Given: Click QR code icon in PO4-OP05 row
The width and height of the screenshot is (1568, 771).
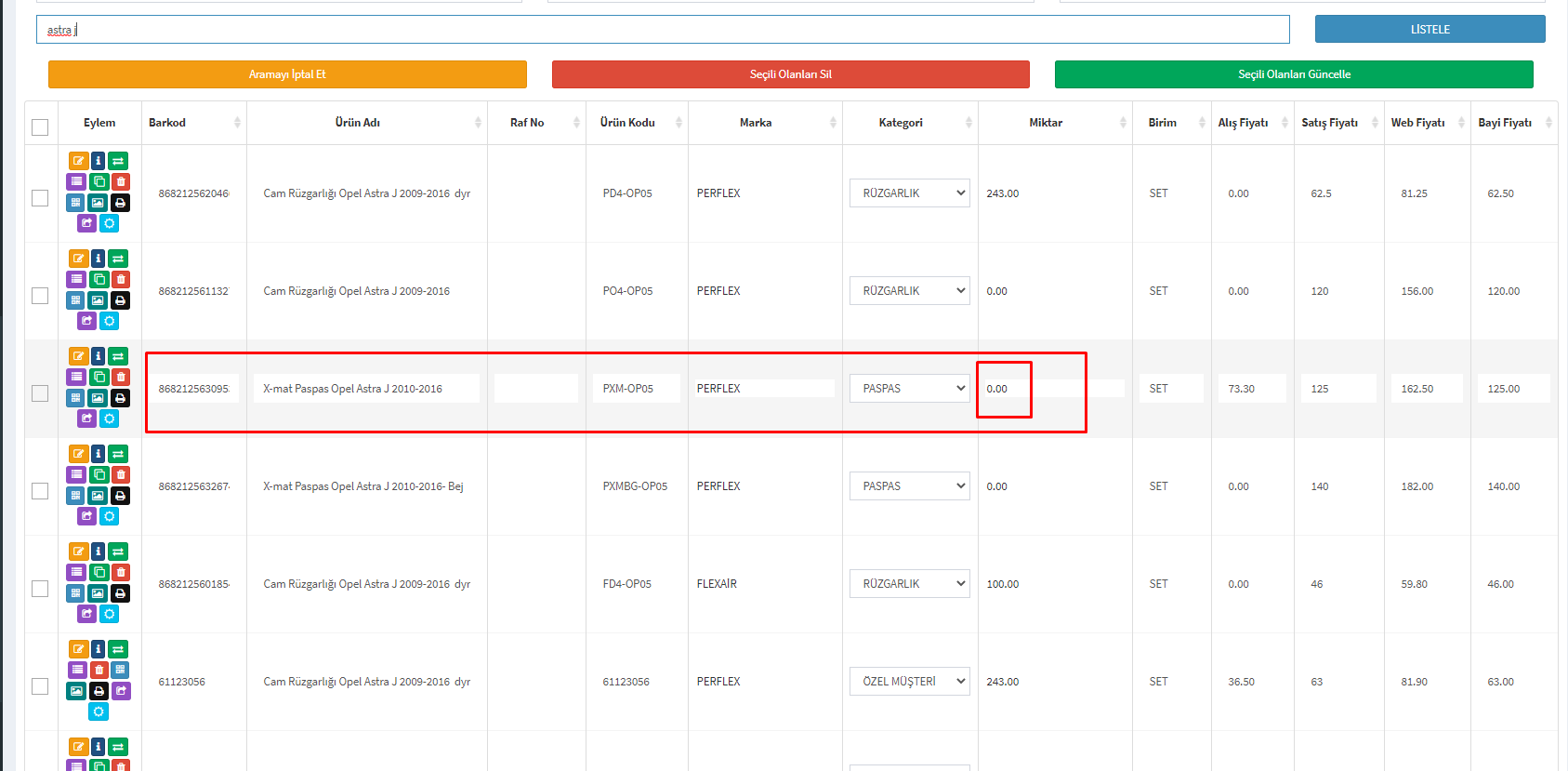Looking at the screenshot, I should click(x=76, y=300).
